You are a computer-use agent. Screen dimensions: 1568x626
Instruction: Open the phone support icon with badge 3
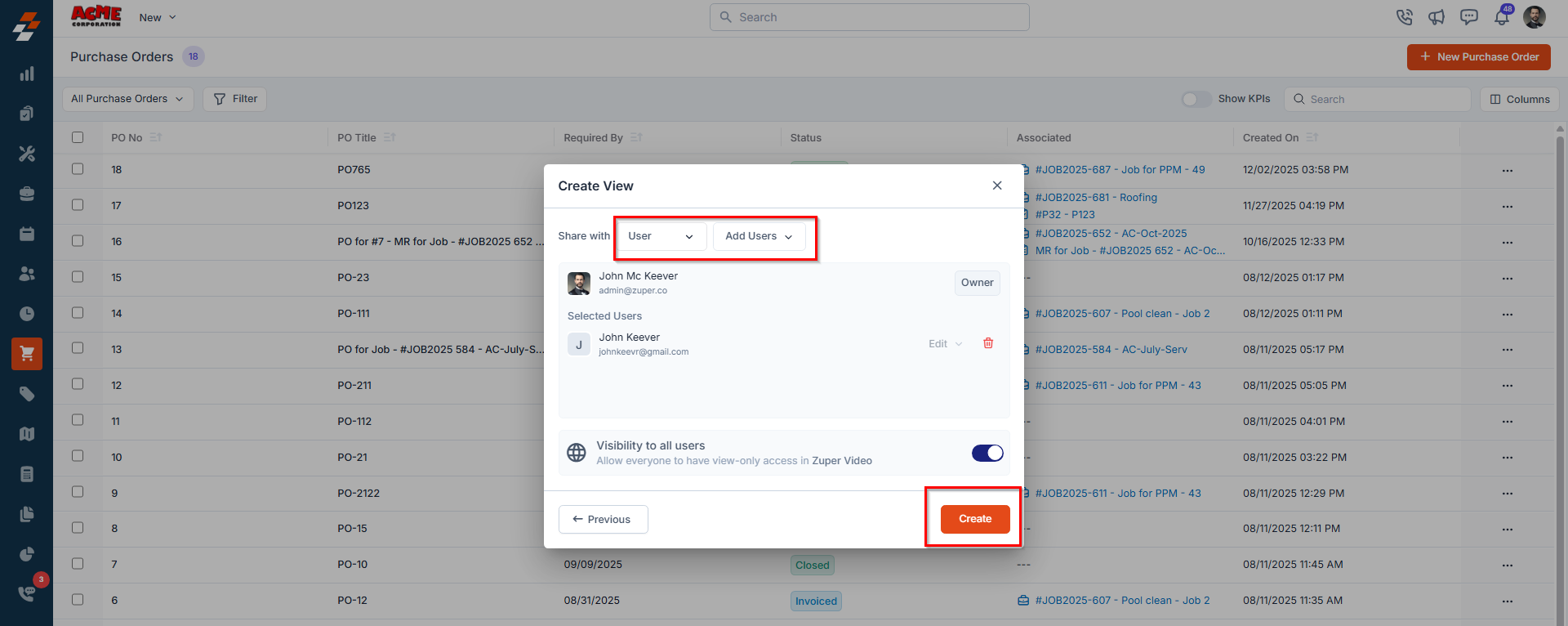coord(27,593)
